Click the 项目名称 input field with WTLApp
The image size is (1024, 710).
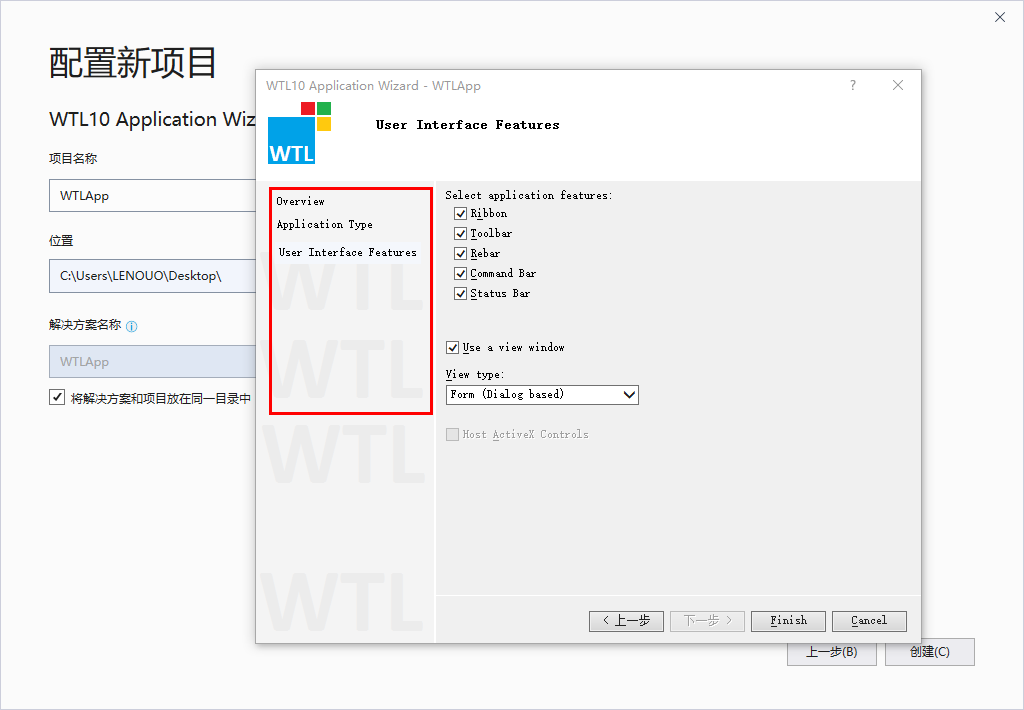[152, 195]
